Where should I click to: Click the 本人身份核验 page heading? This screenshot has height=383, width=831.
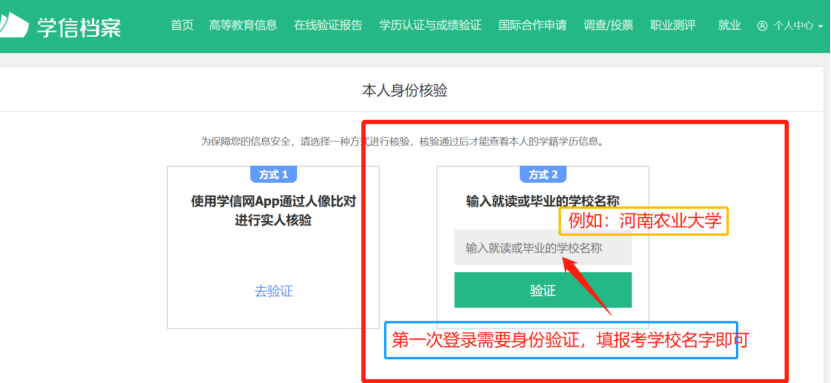point(404,91)
